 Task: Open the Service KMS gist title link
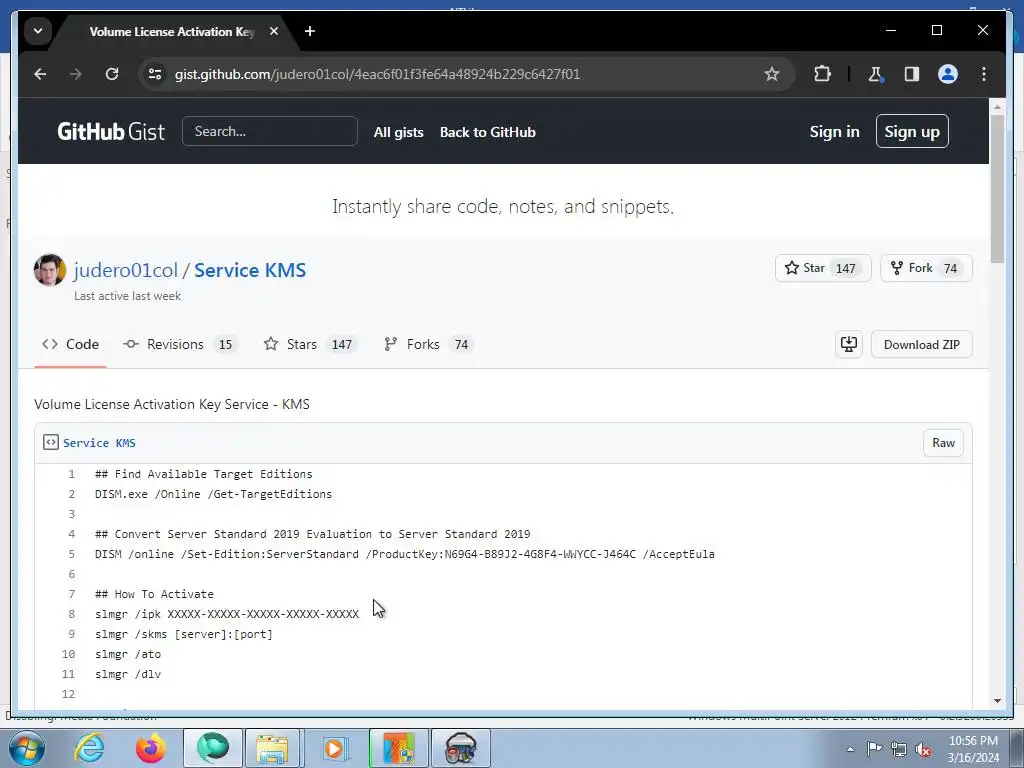[x=250, y=270]
